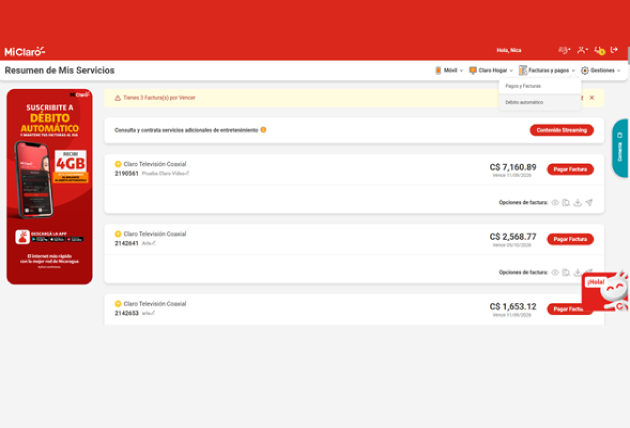Click the Facturas y pagos receipt icon
The width and height of the screenshot is (630, 428).
point(523,70)
